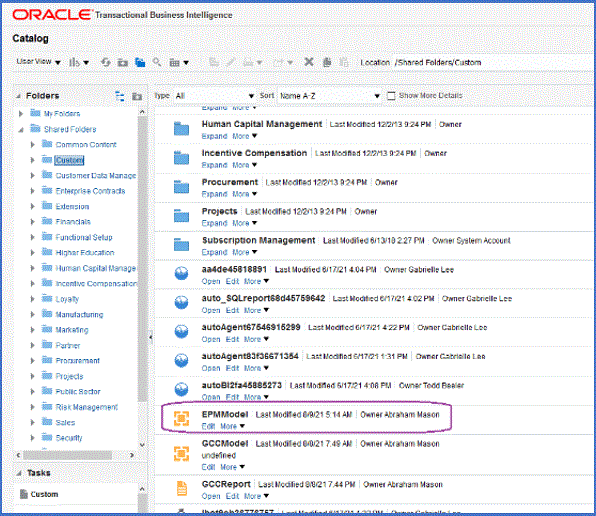Expand the Common Content folder node
This screenshot has height=516, width=596.
click(33, 144)
